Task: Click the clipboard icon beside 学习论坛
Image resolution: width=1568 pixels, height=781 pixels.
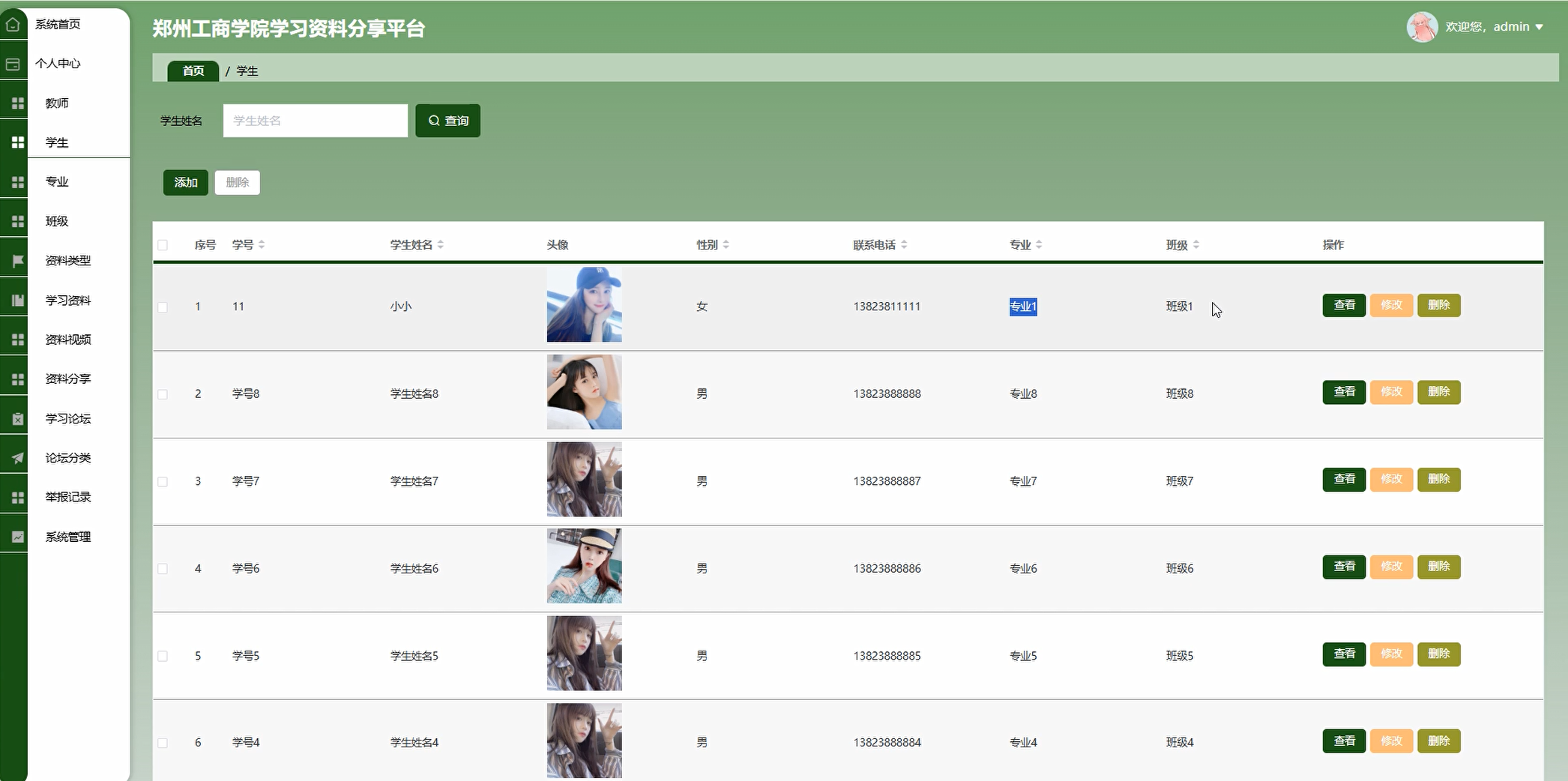Action: point(18,419)
